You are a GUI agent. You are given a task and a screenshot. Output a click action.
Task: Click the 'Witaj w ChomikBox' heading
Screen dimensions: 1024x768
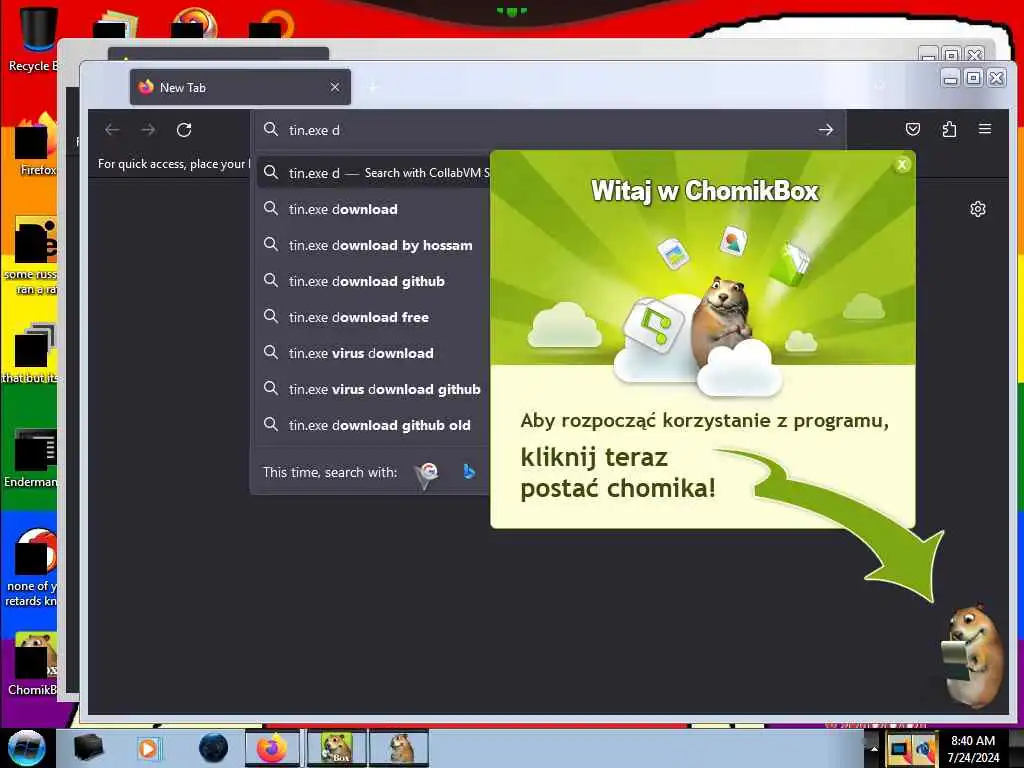click(705, 191)
